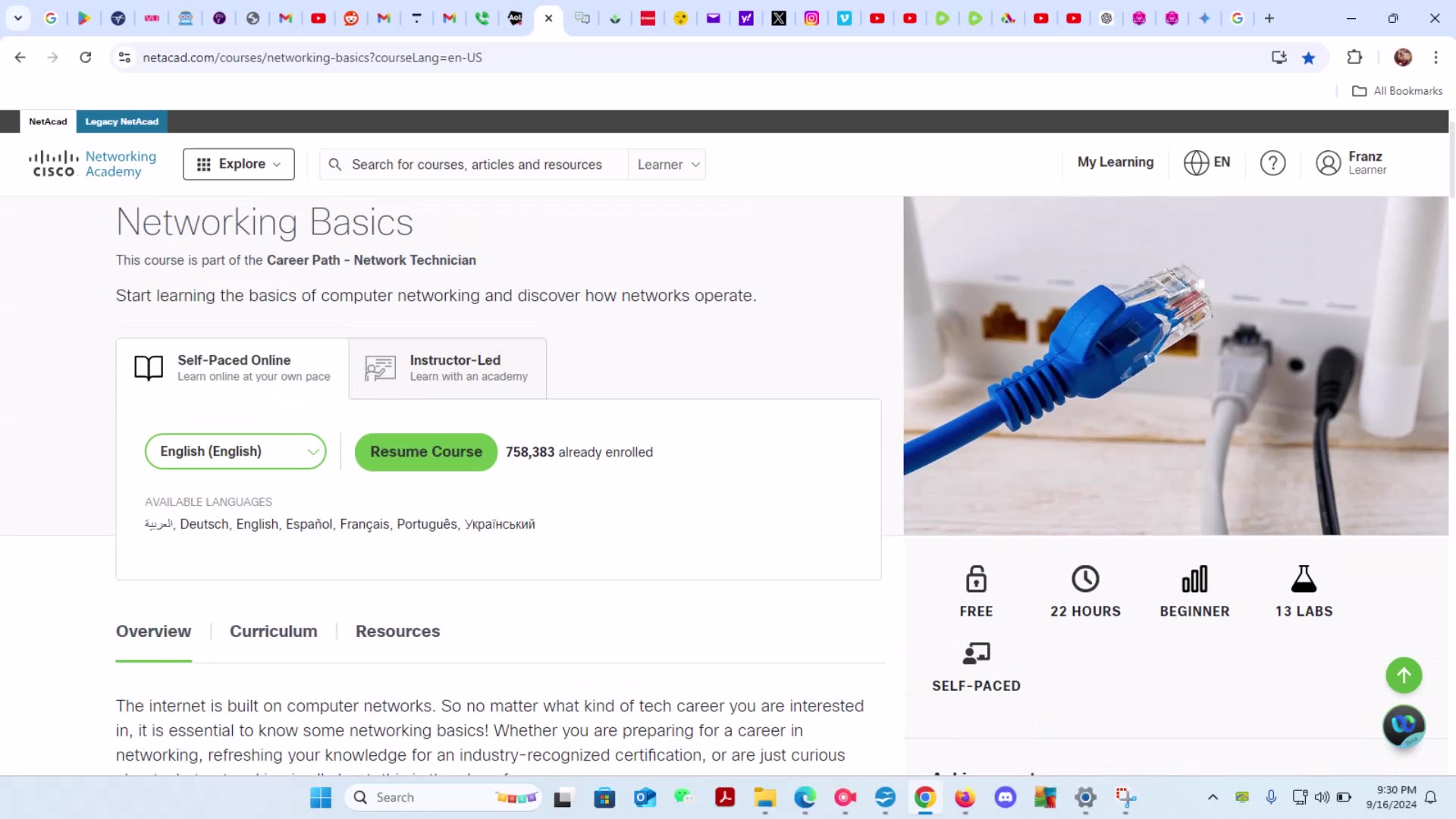Open the language globe EN selector
Image resolution: width=1456 pixels, height=819 pixels.
(x=1207, y=162)
